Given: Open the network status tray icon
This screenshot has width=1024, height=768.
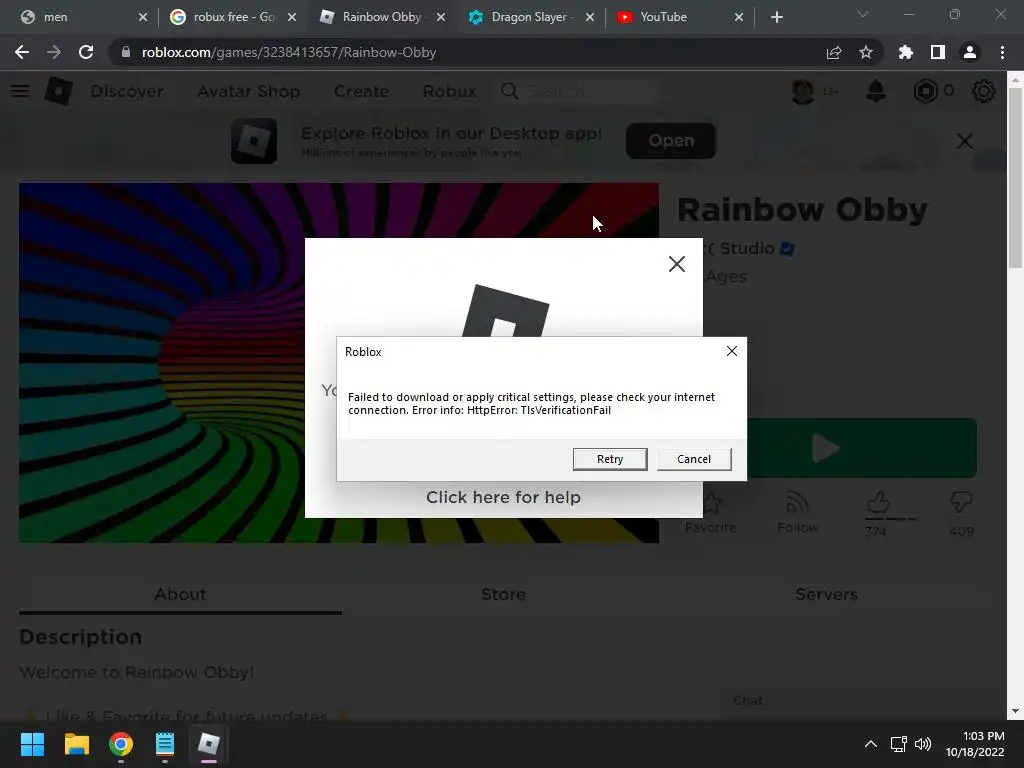Looking at the screenshot, I should coord(899,744).
